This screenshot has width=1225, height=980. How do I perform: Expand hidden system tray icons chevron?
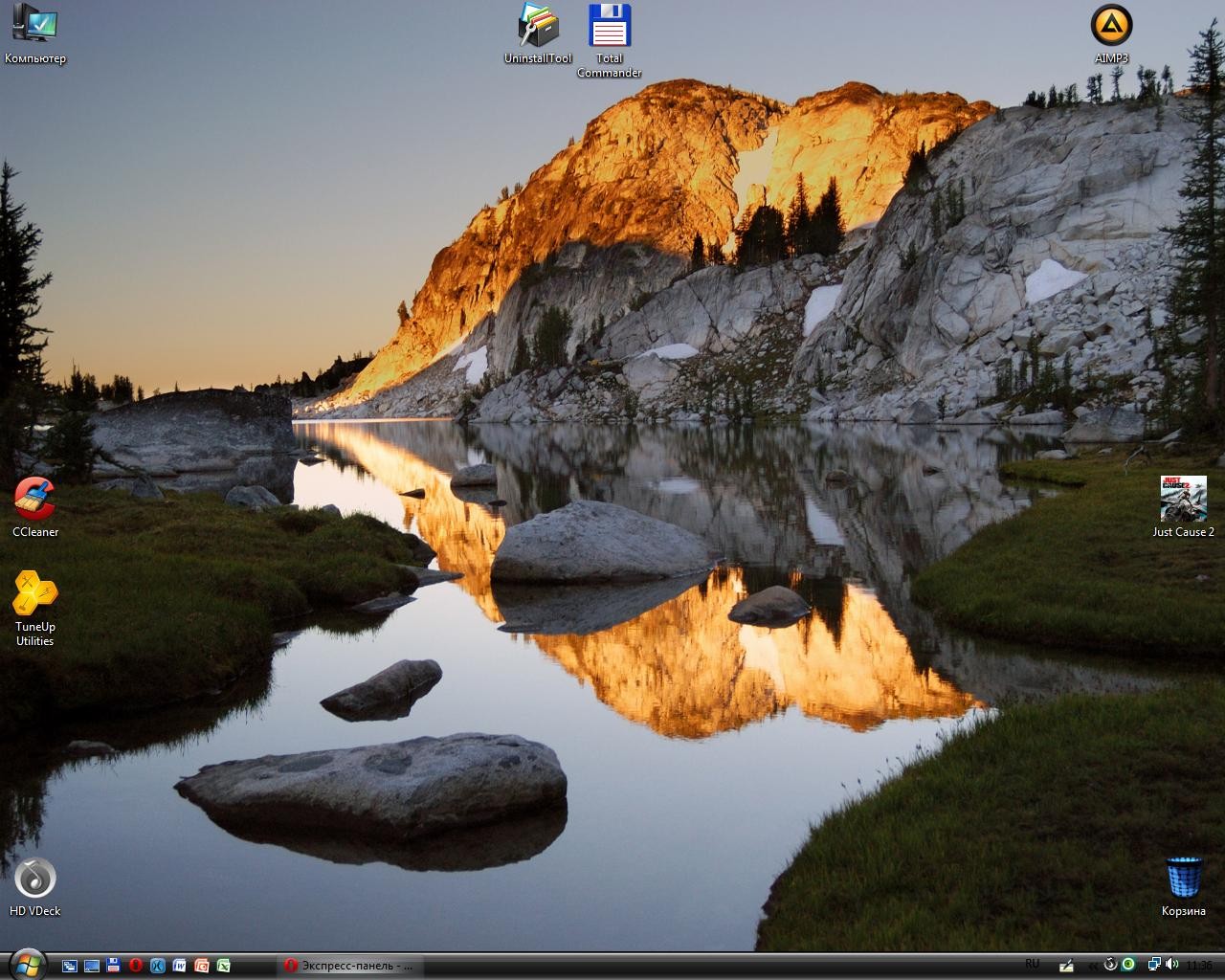coord(1092,966)
